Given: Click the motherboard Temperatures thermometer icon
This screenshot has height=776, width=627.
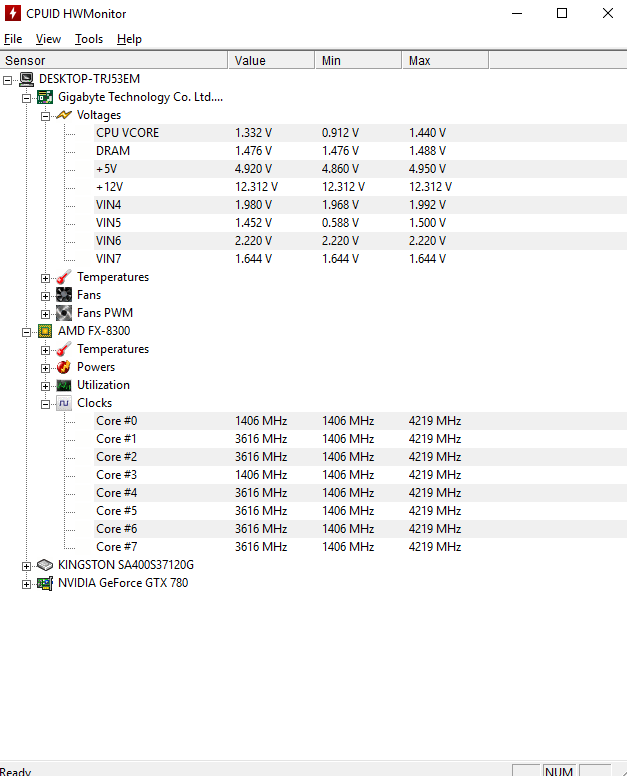Looking at the screenshot, I should [64, 277].
